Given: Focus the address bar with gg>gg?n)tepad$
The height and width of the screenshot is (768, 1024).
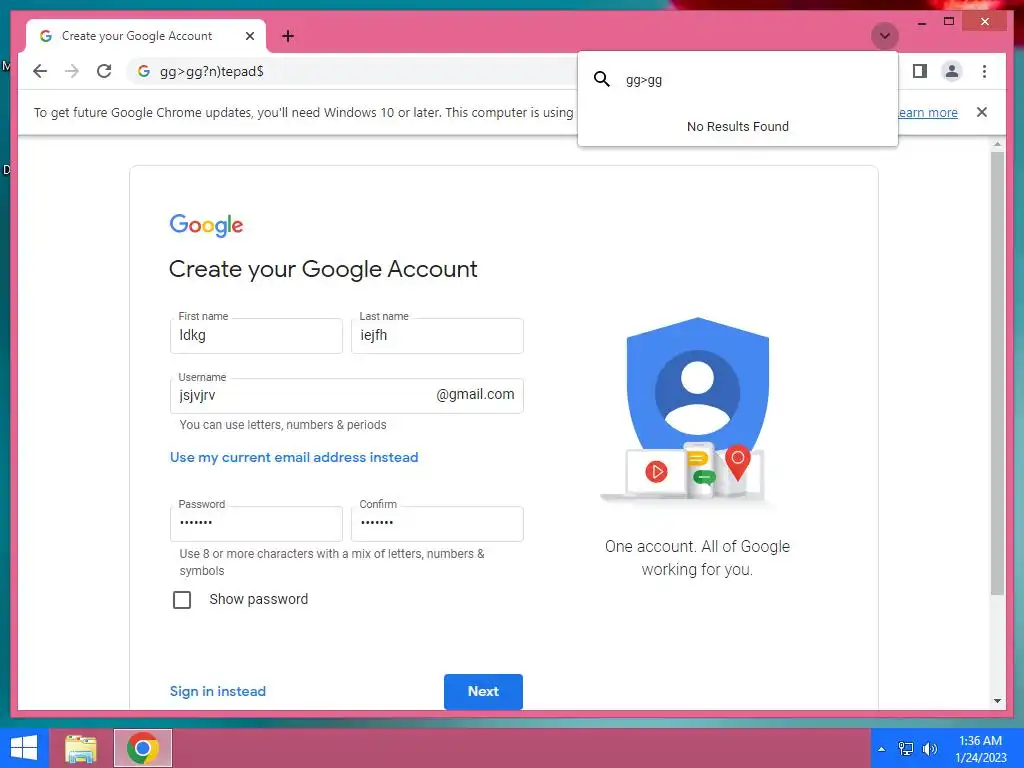Looking at the screenshot, I should (x=353, y=71).
